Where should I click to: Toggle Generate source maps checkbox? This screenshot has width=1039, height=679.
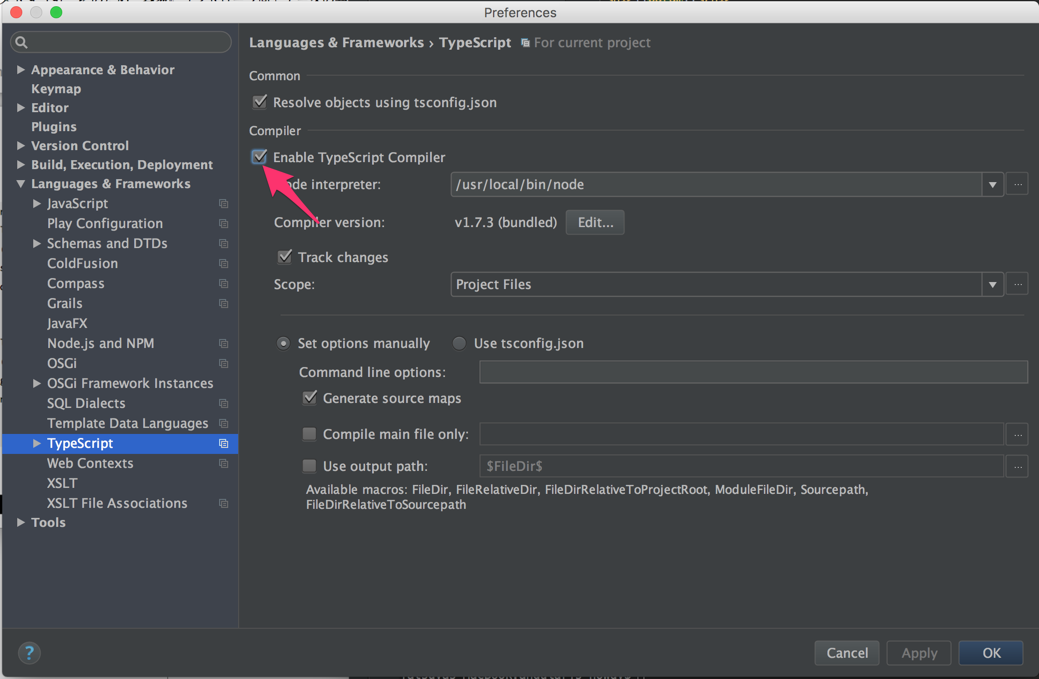[x=309, y=398]
